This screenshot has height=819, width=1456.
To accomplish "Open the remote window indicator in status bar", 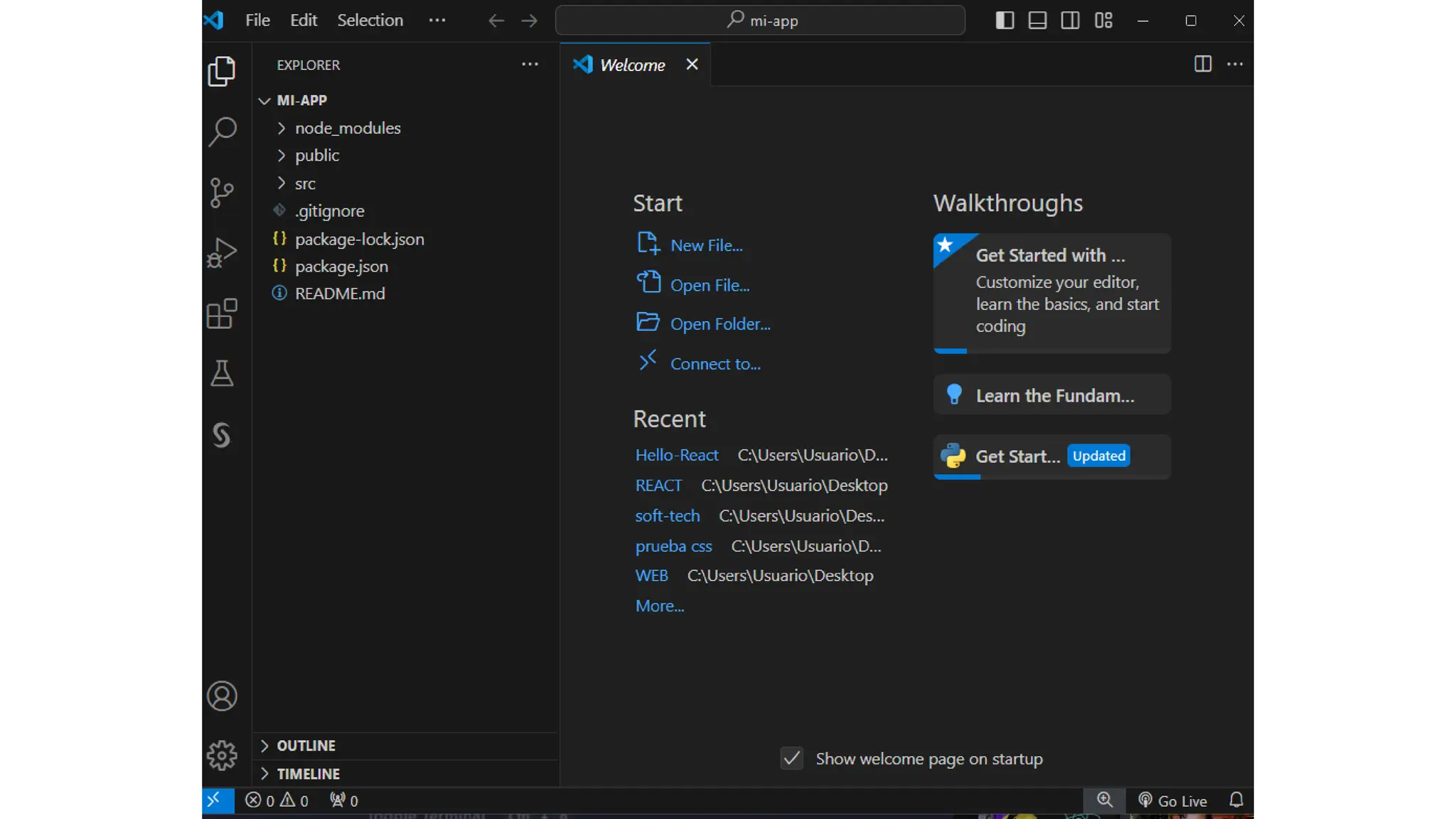I will tap(218, 801).
